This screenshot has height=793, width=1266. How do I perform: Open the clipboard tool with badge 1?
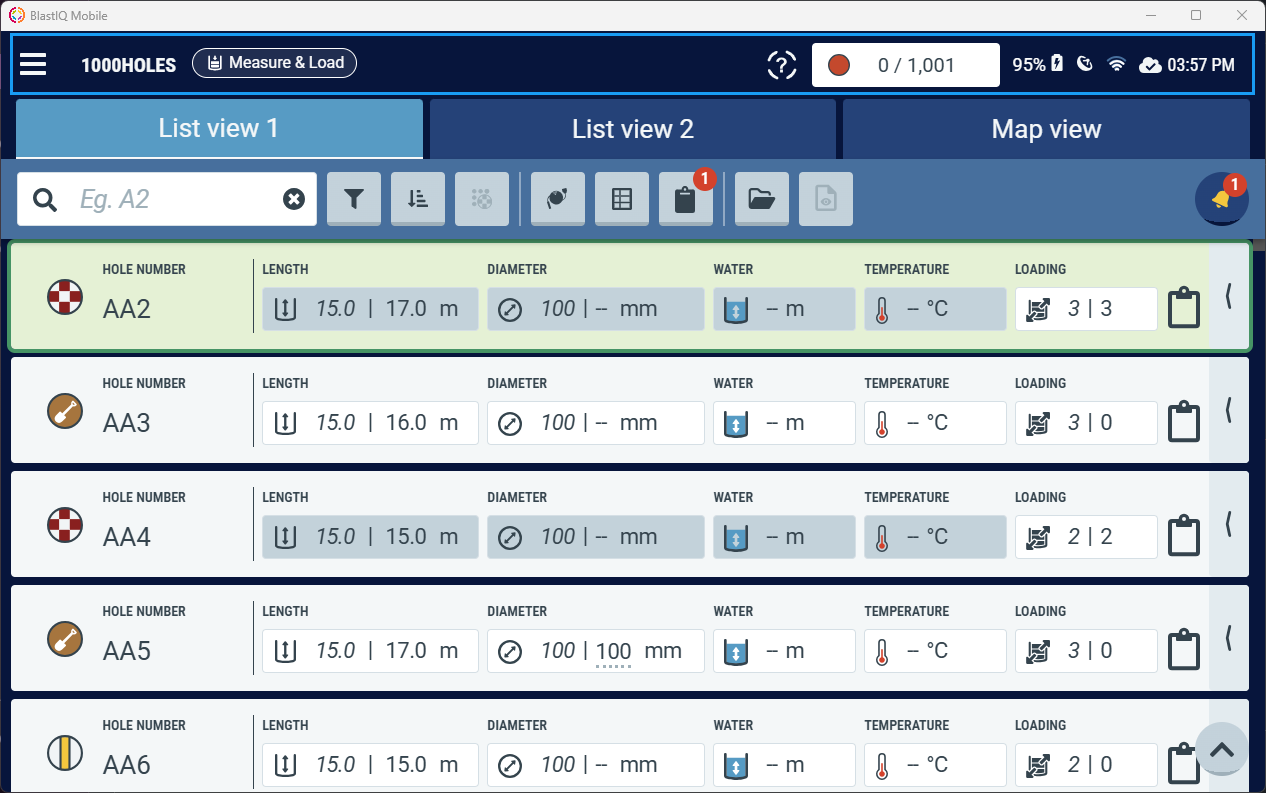pos(686,199)
